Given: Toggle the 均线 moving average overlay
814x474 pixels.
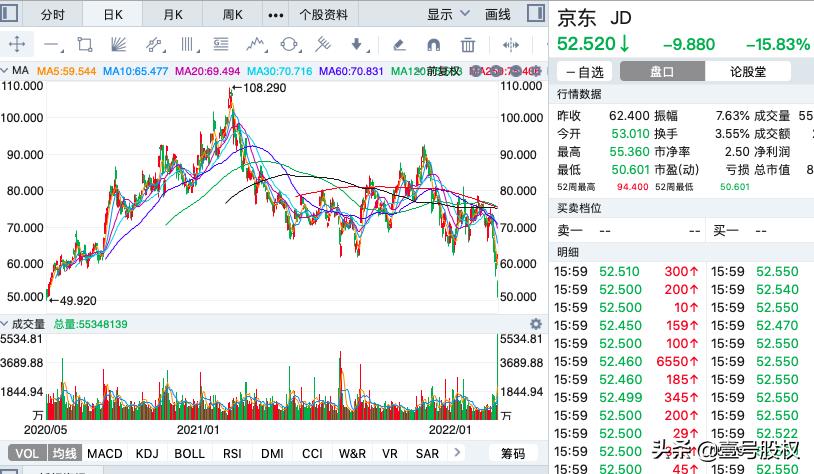Looking at the screenshot, I should [x=64, y=453].
